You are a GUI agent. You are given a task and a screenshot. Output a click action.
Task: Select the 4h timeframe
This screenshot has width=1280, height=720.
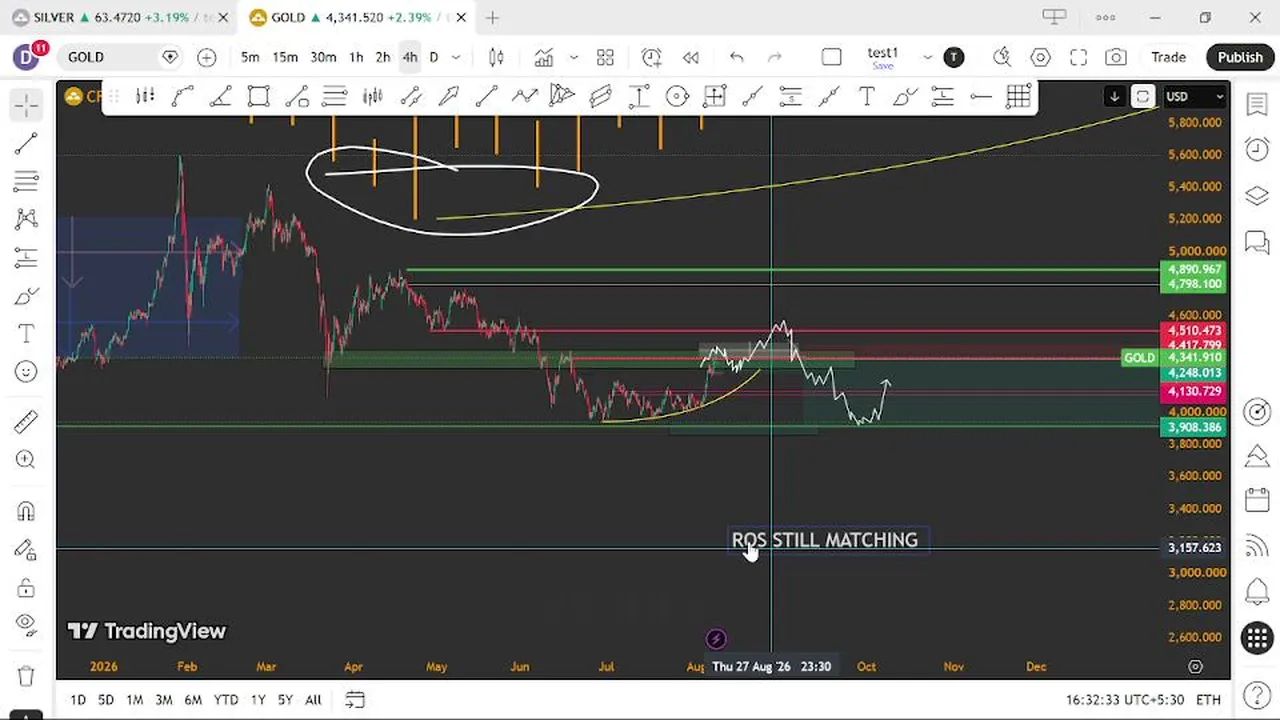(x=410, y=57)
